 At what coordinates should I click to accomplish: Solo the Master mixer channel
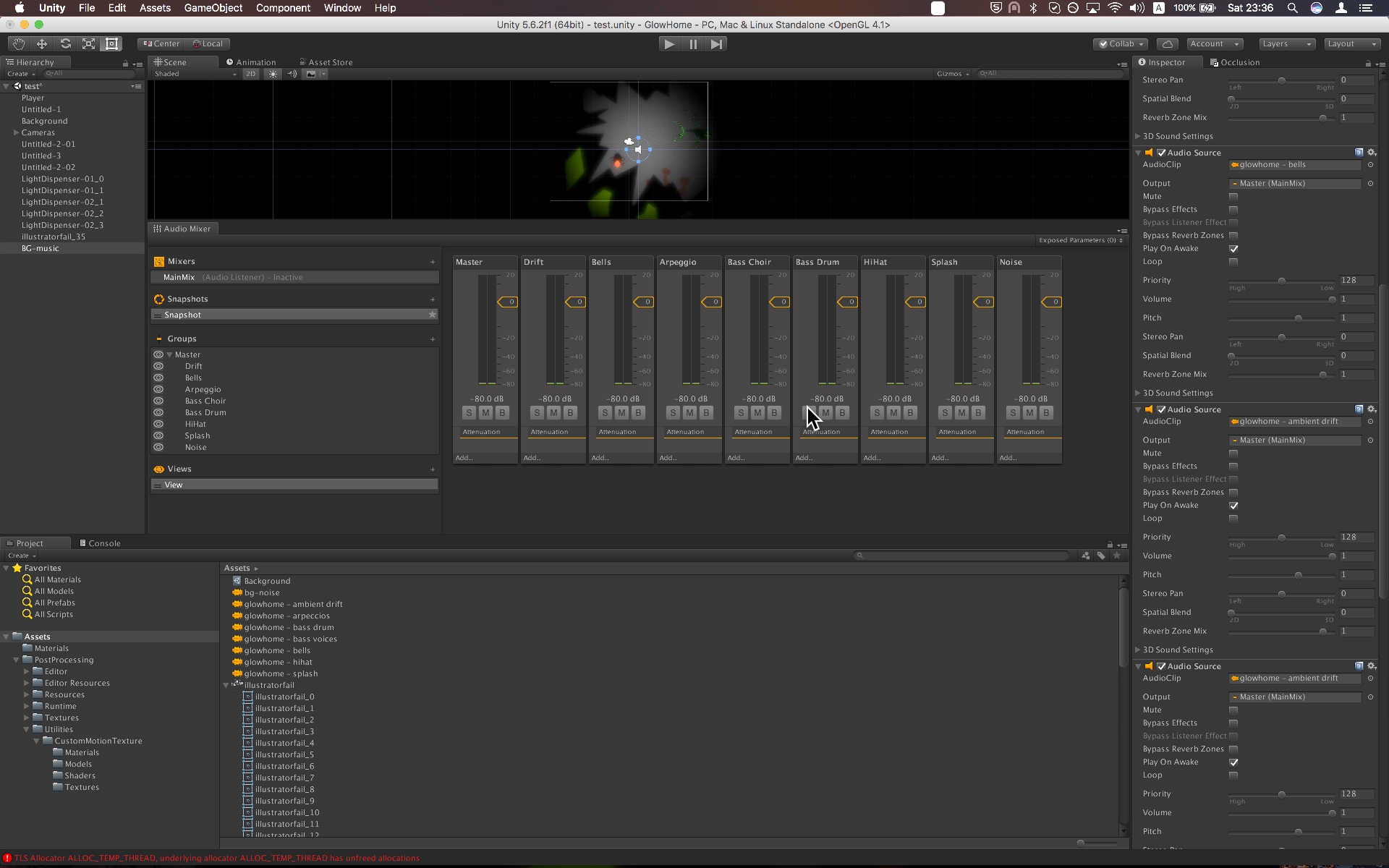click(469, 413)
